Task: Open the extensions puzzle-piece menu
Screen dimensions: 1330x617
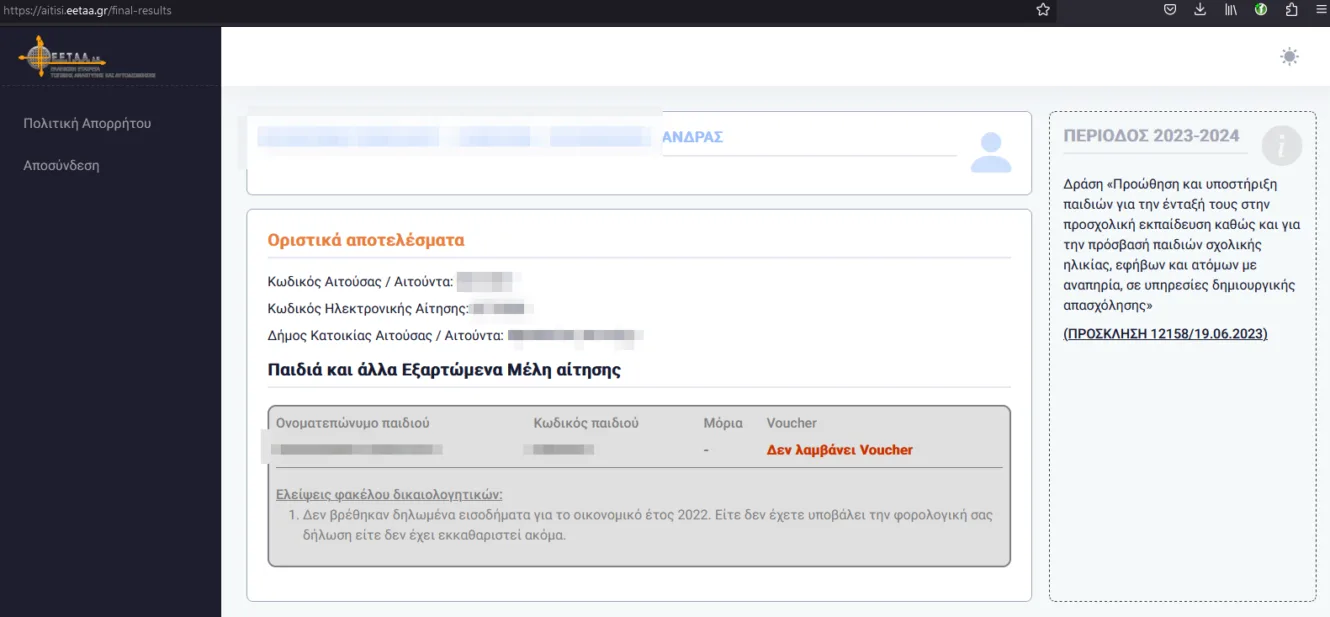Action: 1291,10
